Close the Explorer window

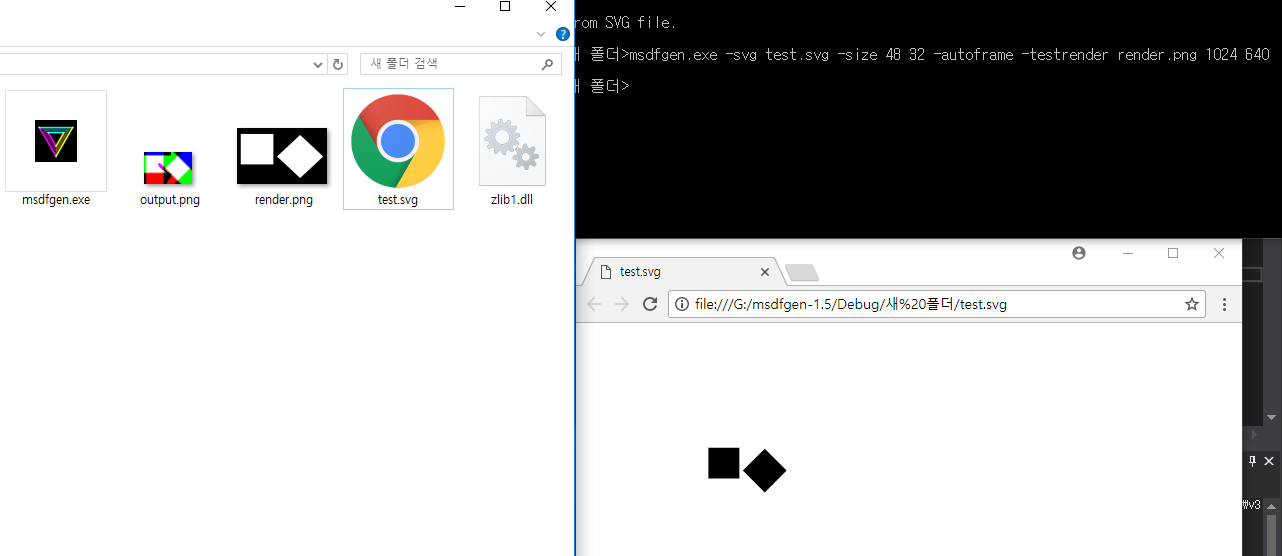click(551, 6)
